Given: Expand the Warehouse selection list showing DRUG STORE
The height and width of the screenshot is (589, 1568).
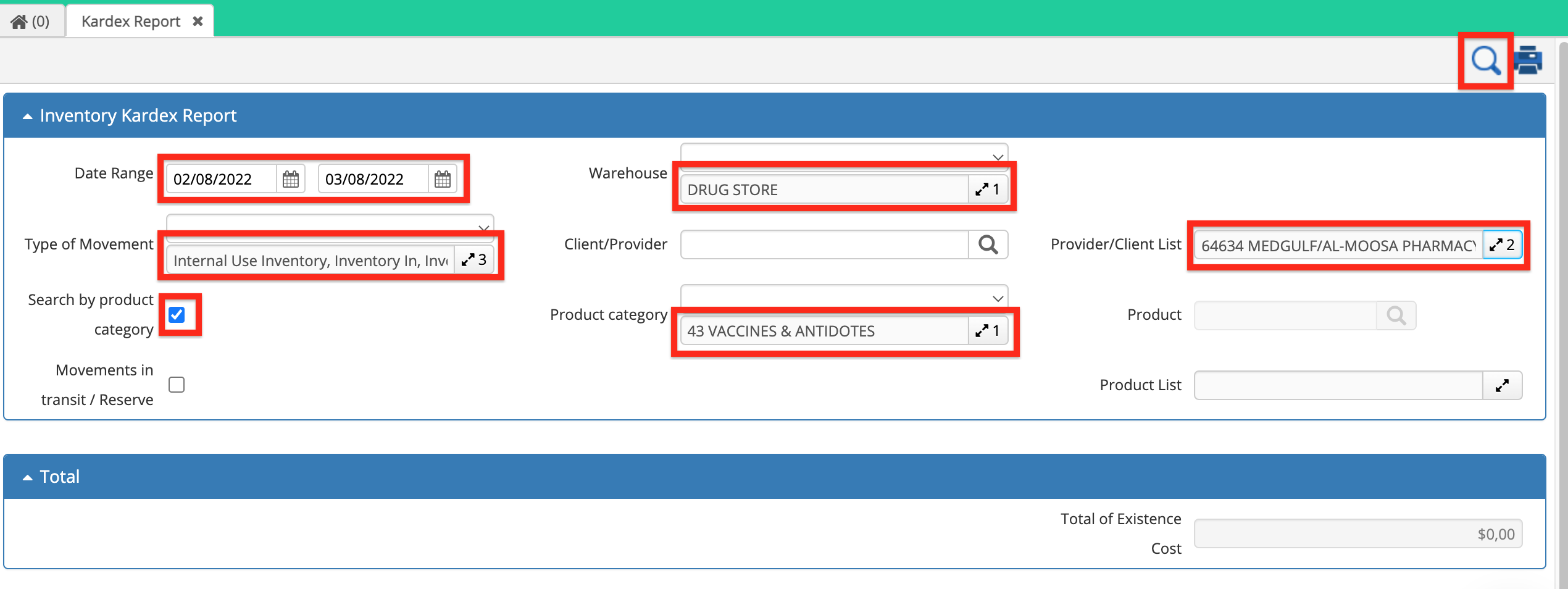Looking at the screenshot, I should [986, 189].
